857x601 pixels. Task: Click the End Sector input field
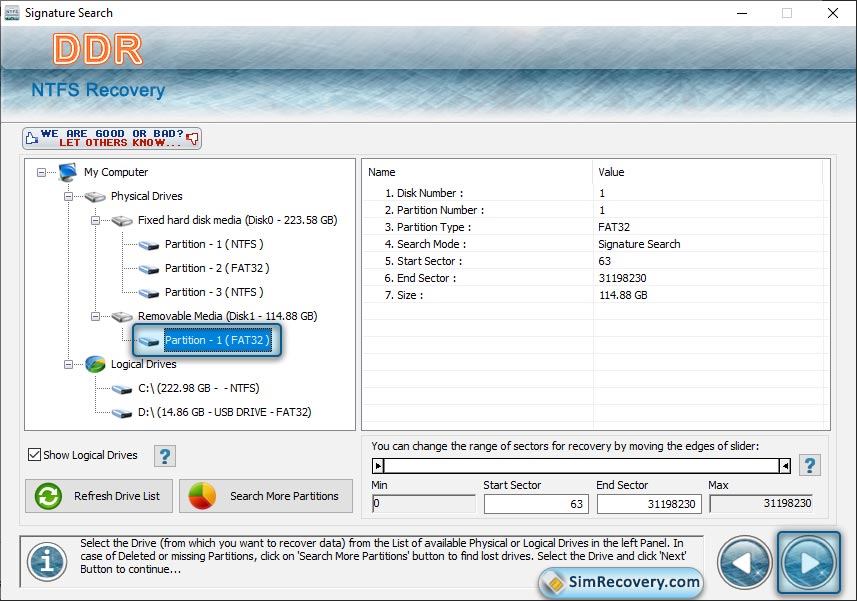pos(649,504)
